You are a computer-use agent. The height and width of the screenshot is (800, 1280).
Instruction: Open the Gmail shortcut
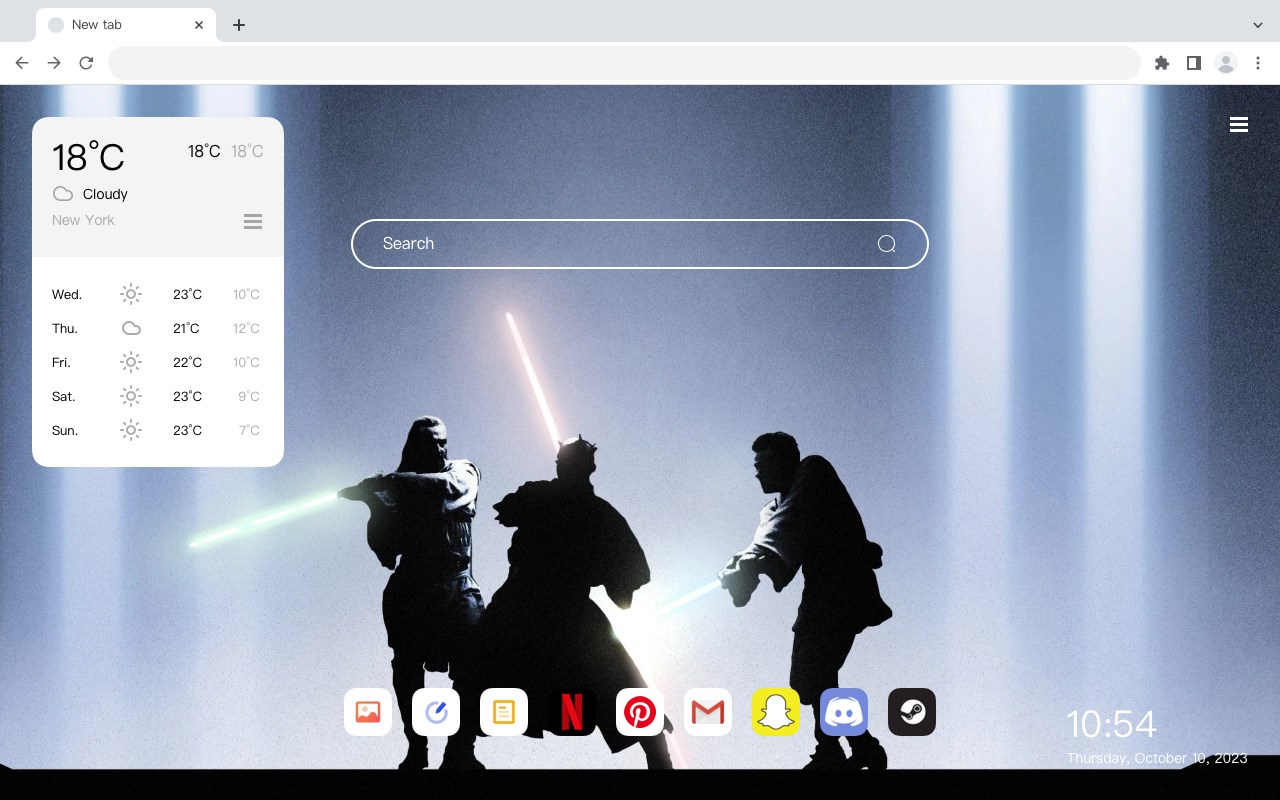[x=708, y=712]
